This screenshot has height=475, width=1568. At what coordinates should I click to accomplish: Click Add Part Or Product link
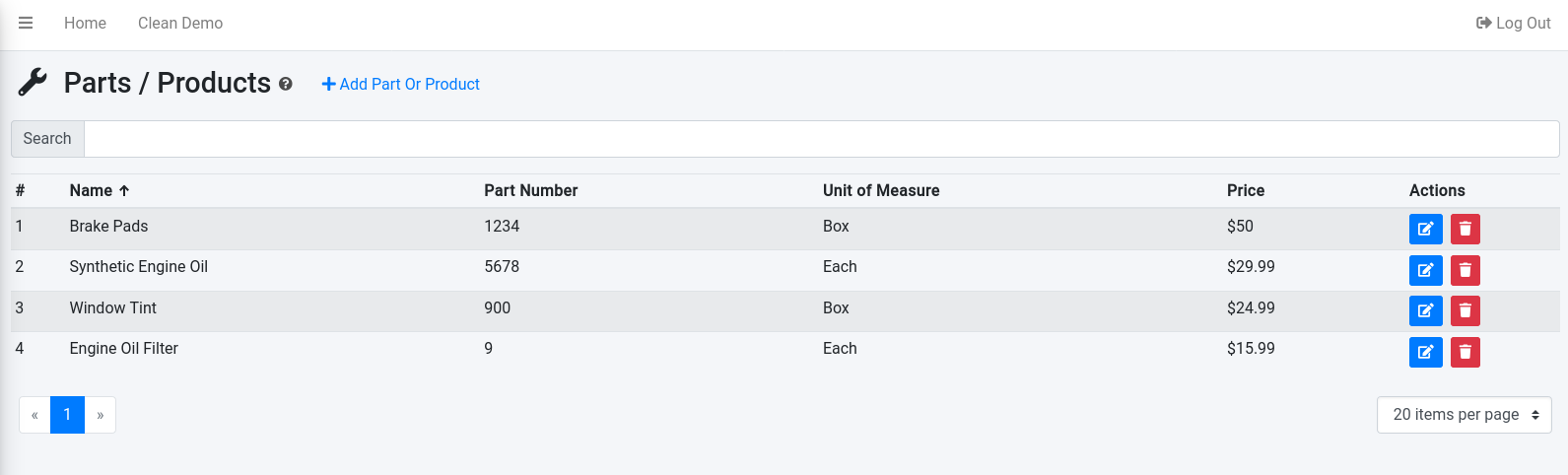(x=401, y=85)
